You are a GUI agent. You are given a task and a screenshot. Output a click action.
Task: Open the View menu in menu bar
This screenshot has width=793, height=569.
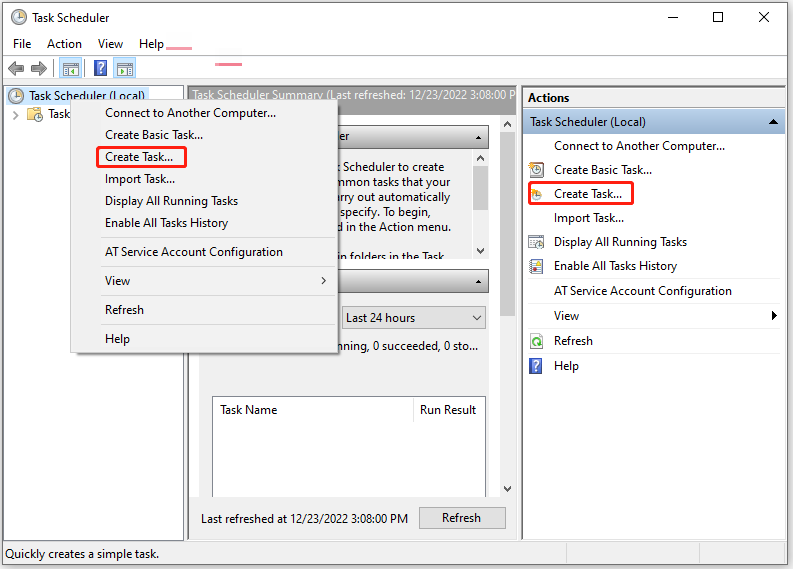[x=110, y=44]
